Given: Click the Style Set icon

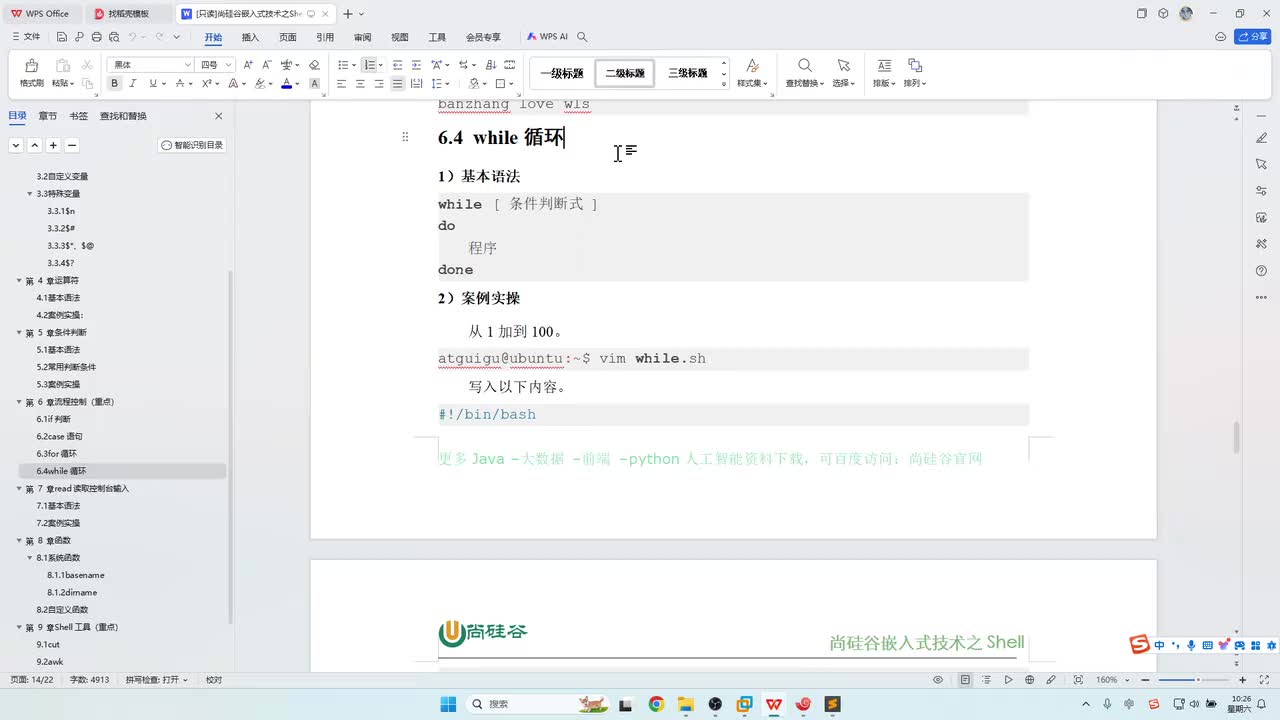Looking at the screenshot, I should [752, 65].
